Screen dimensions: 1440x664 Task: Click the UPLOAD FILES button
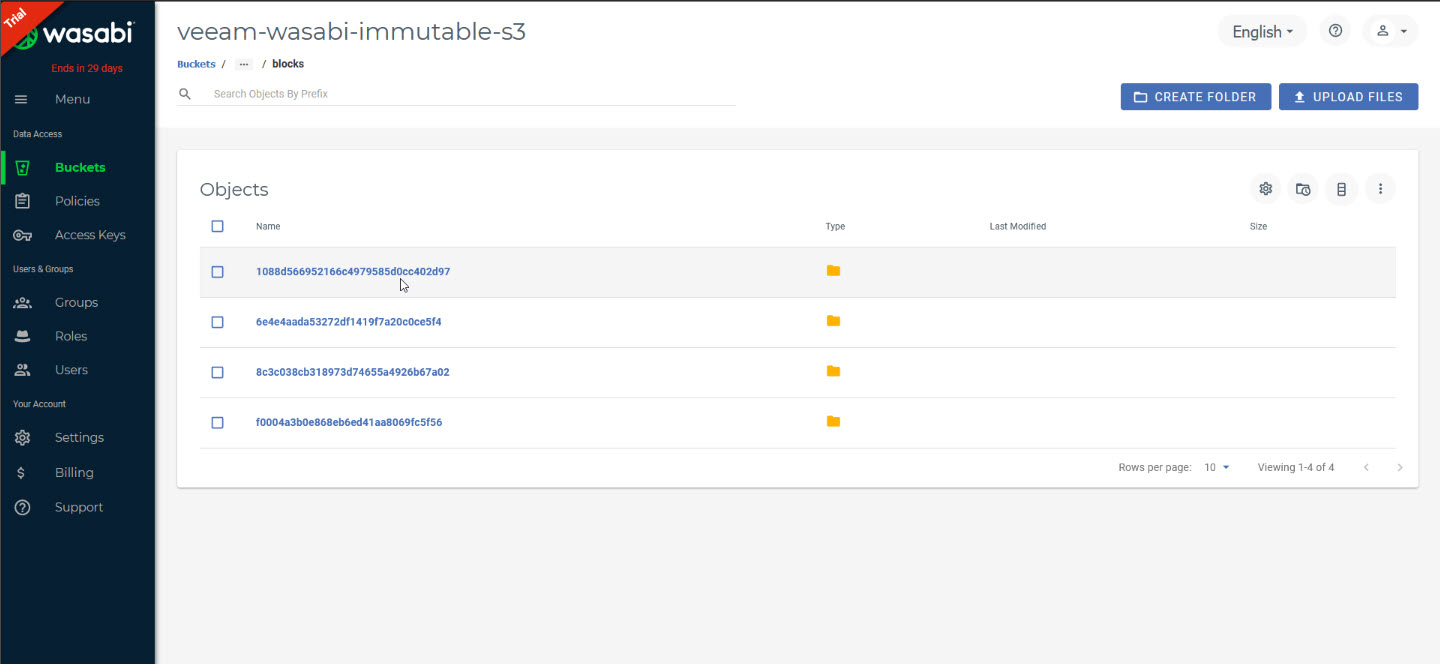click(x=1348, y=97)
